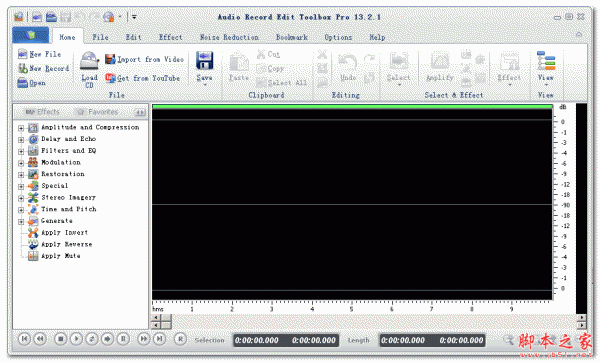Click the selection start time field
600x362 pixels.
pos(257,340)
